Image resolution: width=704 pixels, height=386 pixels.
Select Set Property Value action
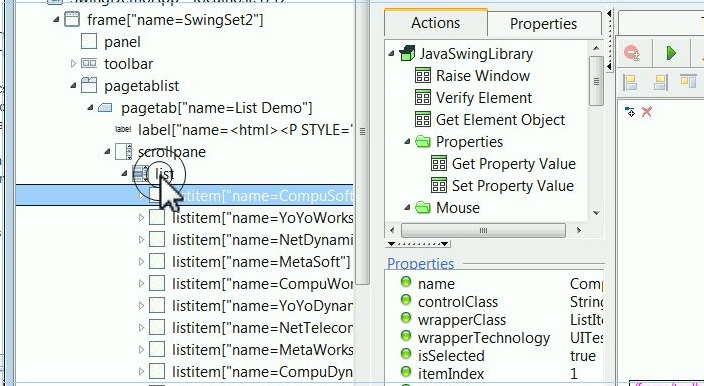coord(512,185)
